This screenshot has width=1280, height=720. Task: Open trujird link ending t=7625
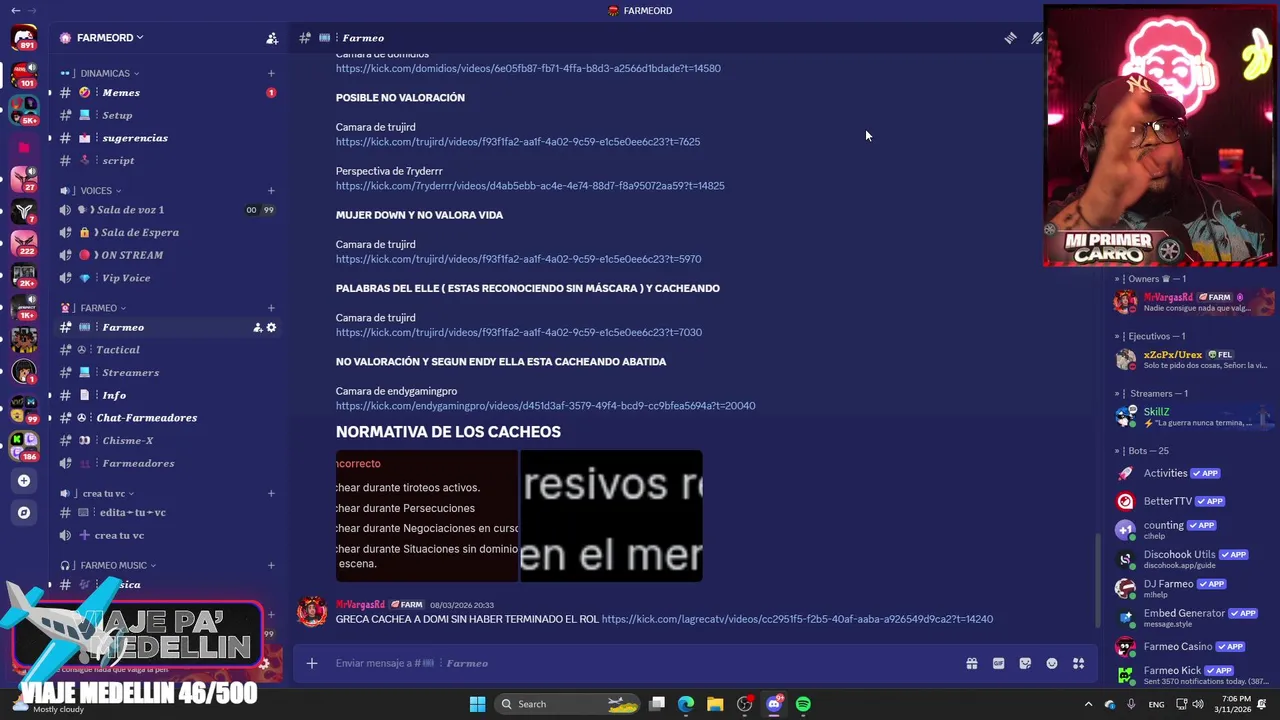click(x=518, y=141)
